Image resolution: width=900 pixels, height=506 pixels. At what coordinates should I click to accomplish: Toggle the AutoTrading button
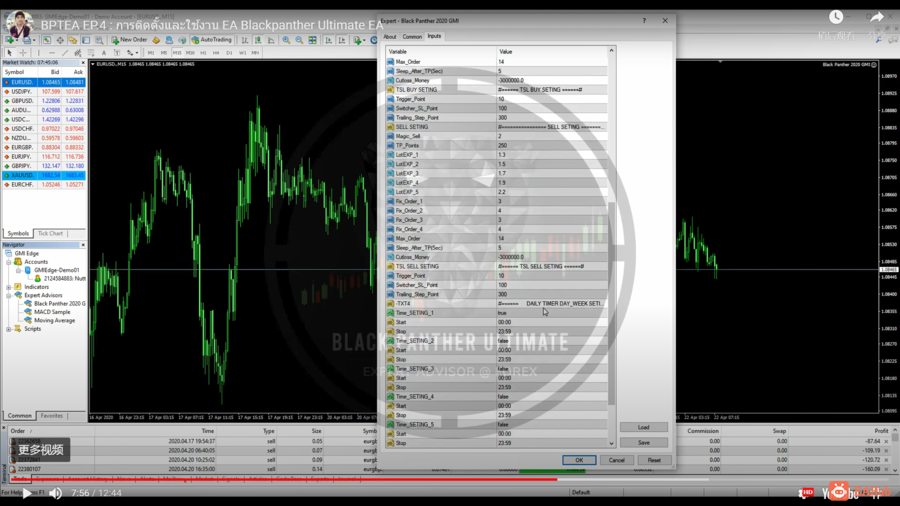(x=211, y=40)
